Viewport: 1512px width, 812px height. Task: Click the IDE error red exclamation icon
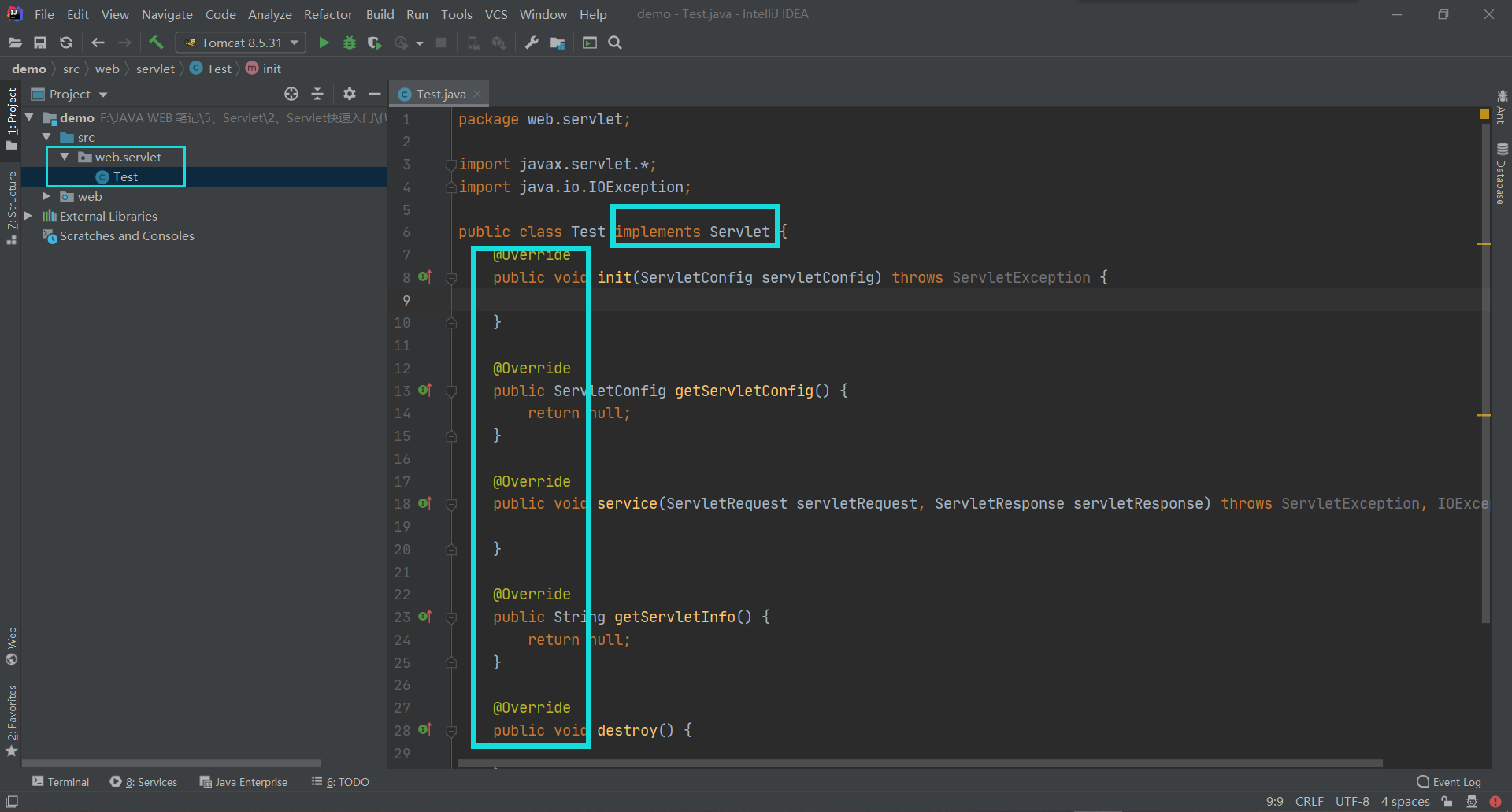pyautogui.click(x=1495, y=801)
